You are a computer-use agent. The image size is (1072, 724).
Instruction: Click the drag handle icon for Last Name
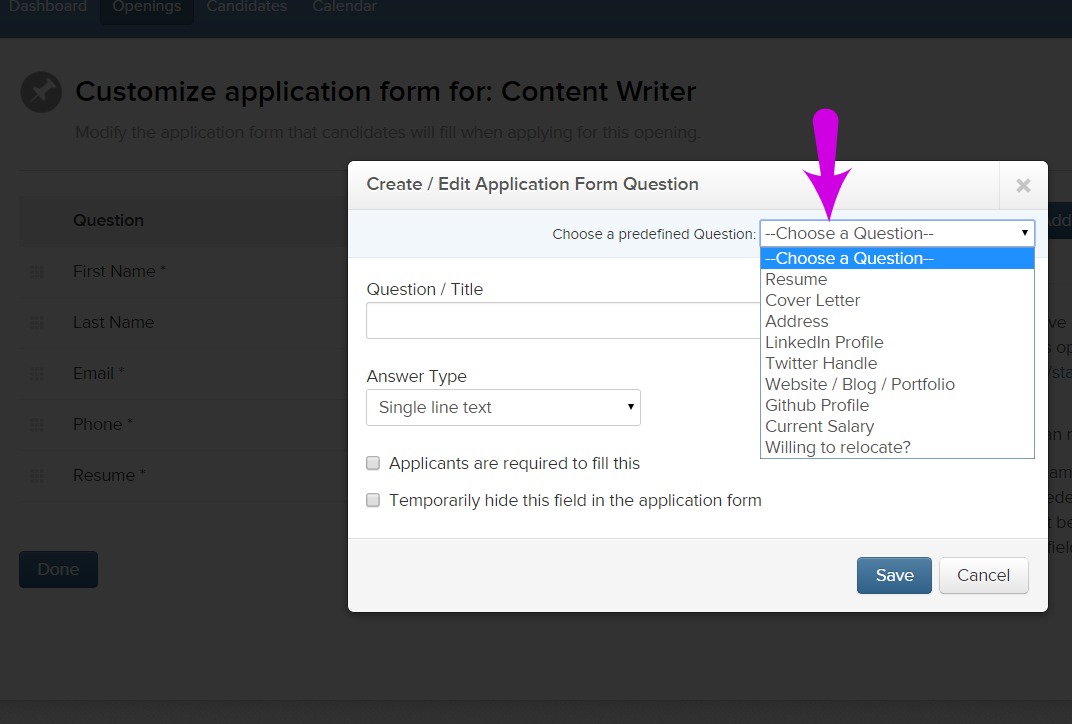coord(37,323)
